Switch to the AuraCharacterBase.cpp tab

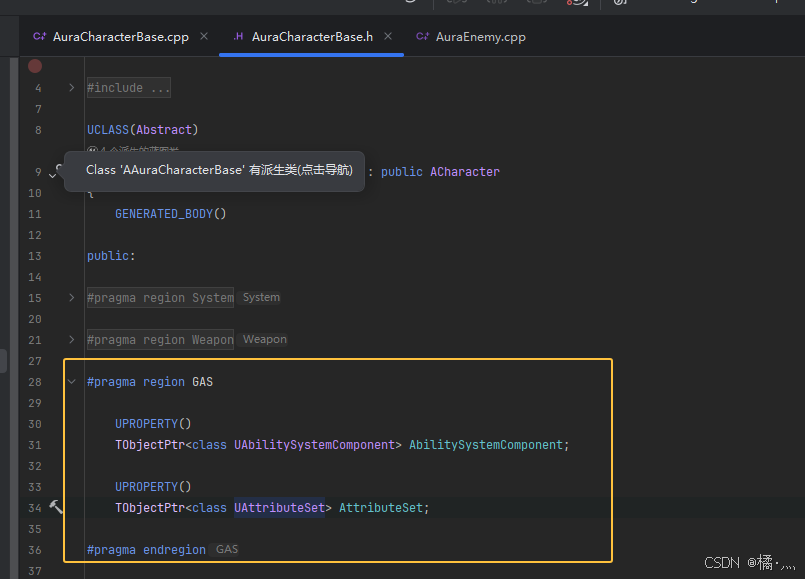click(115, 36)
